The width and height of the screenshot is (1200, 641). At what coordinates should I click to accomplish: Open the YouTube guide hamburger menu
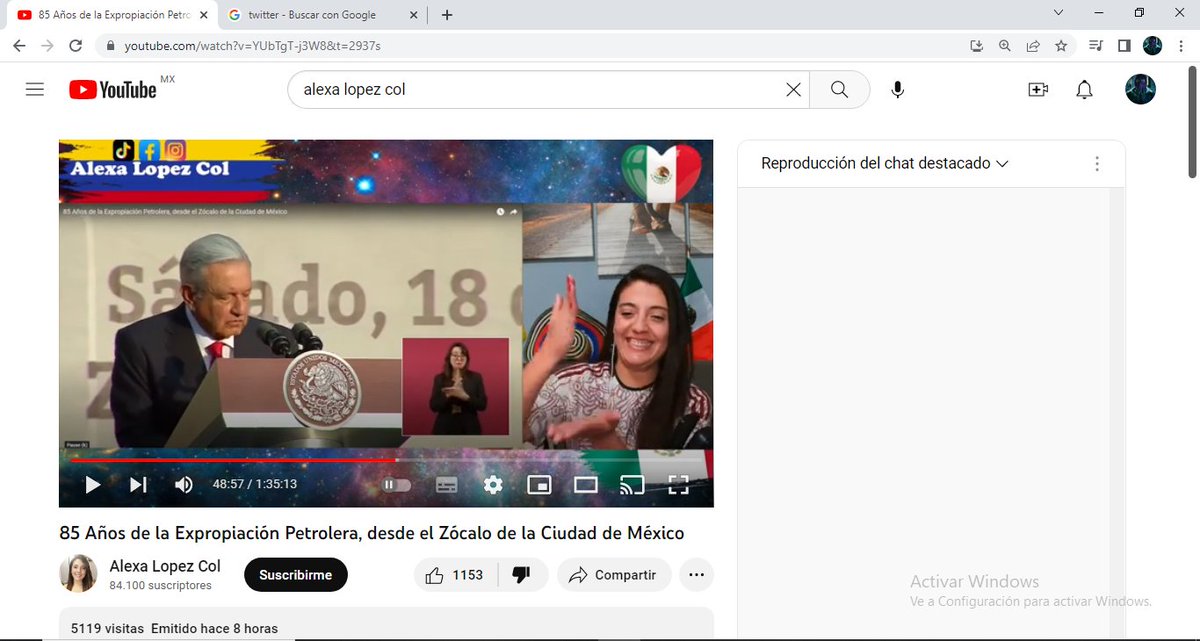point(35,89)
